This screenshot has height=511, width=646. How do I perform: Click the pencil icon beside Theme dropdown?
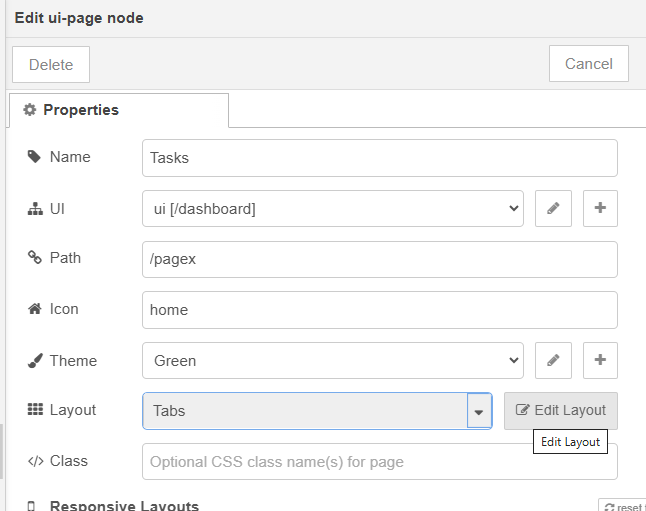pyautogui.click(x=553, y=360)
